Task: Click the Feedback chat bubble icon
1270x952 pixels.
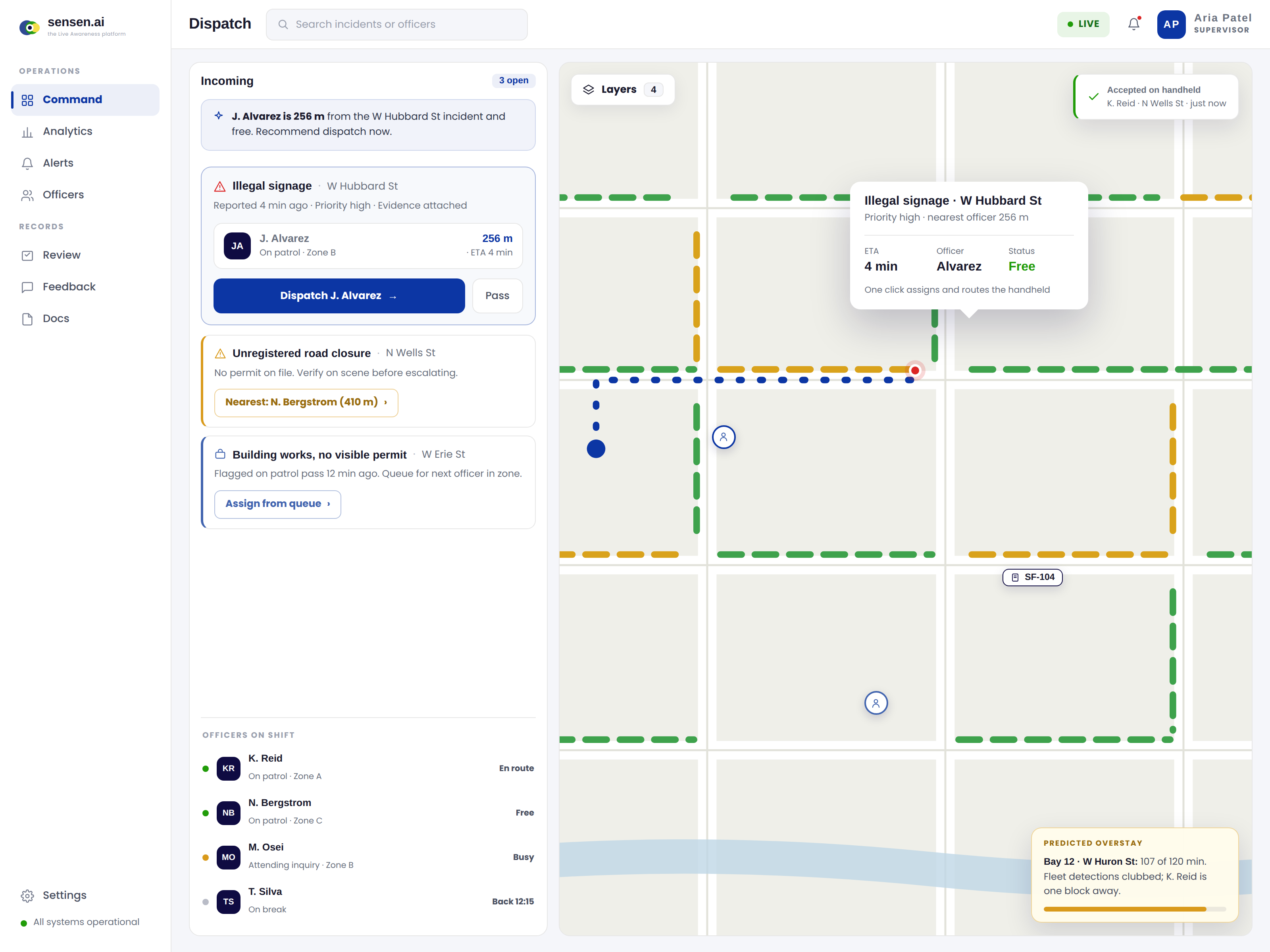Action: [x=27, y=287]
